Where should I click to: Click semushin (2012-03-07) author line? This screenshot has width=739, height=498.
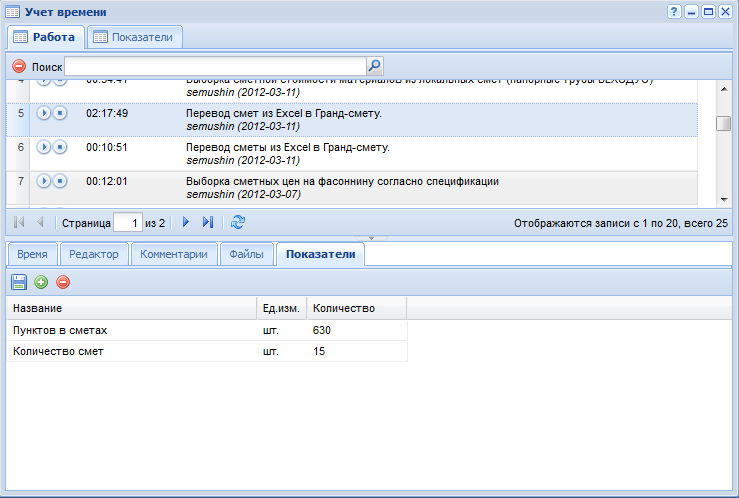pyautogui.click(x=244, y=194)
